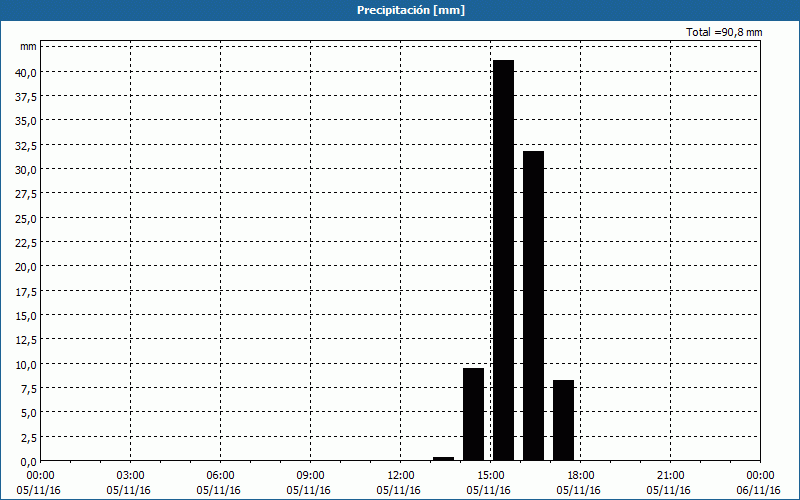Choose the 2,5 vertical axis value

pyautogui.click(x=28, y=437)
